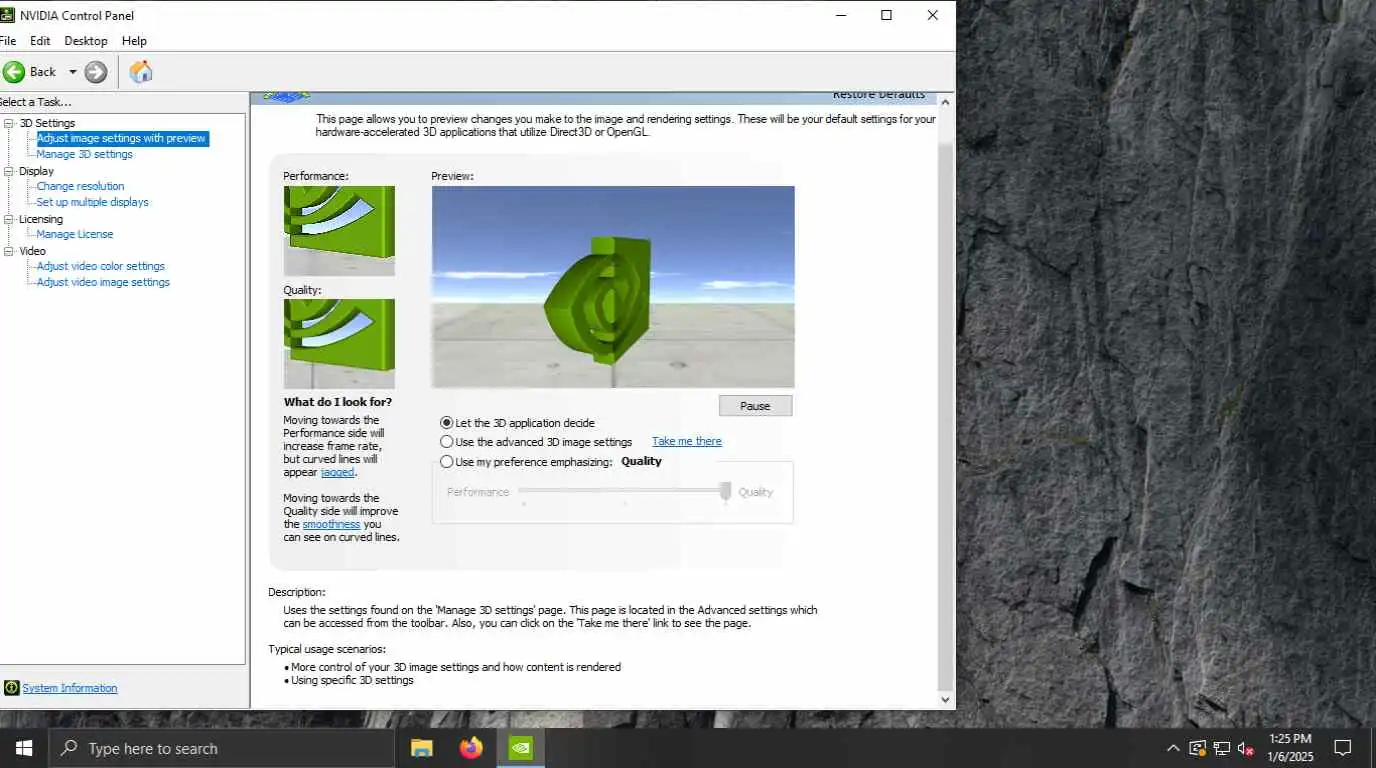
Task: Open the network tray icon
Action: tap(1222, 748)
